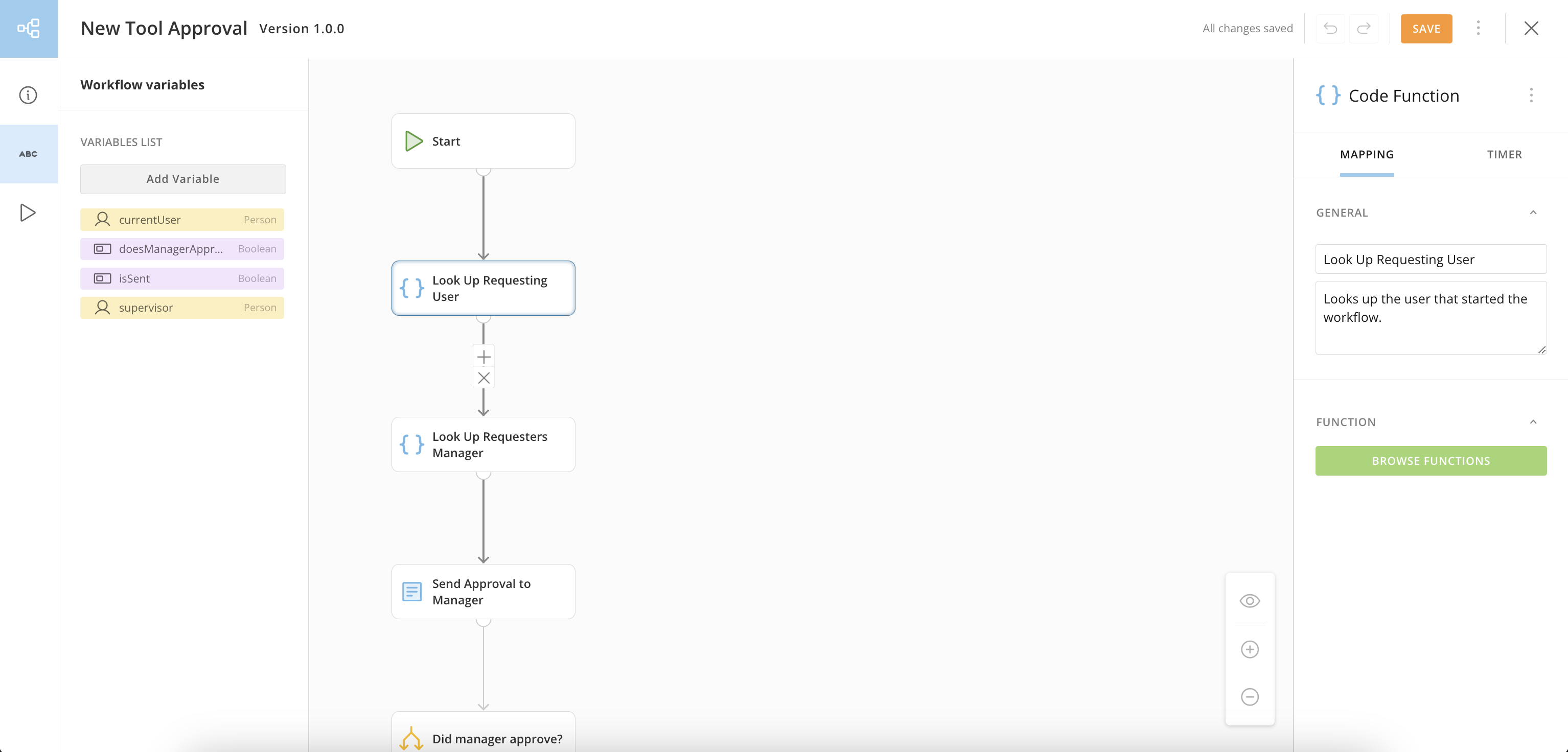Select the MAPPING tab

pos(1366,154)
